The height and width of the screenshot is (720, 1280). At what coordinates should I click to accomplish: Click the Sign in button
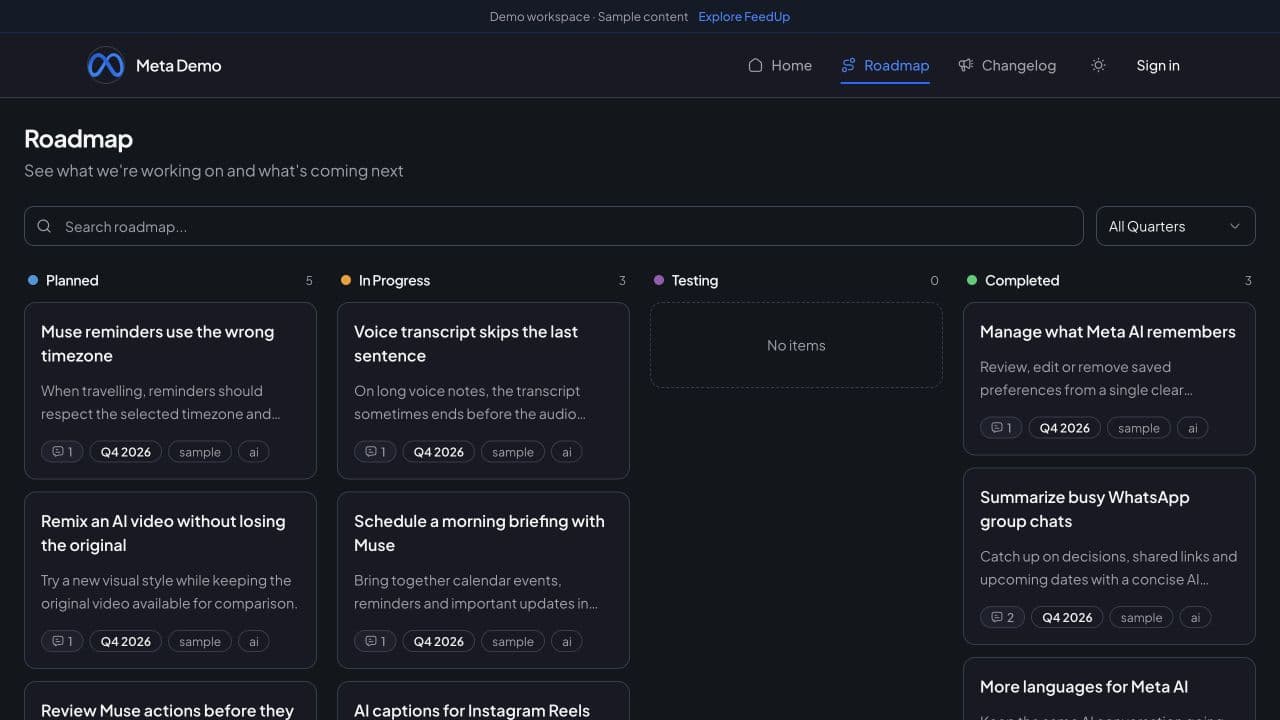(1158, 65)
